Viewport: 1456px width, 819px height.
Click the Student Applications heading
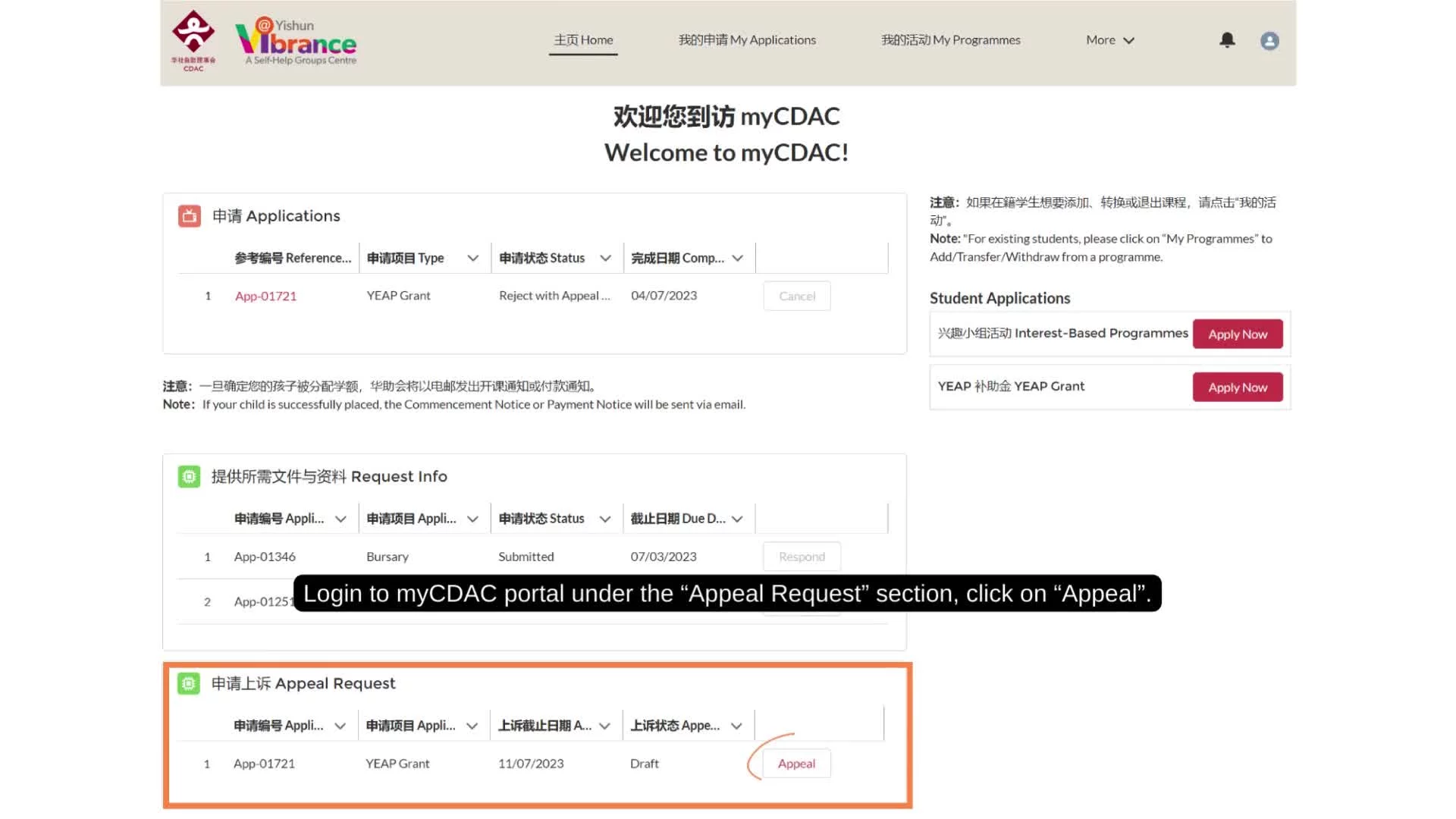999,299
